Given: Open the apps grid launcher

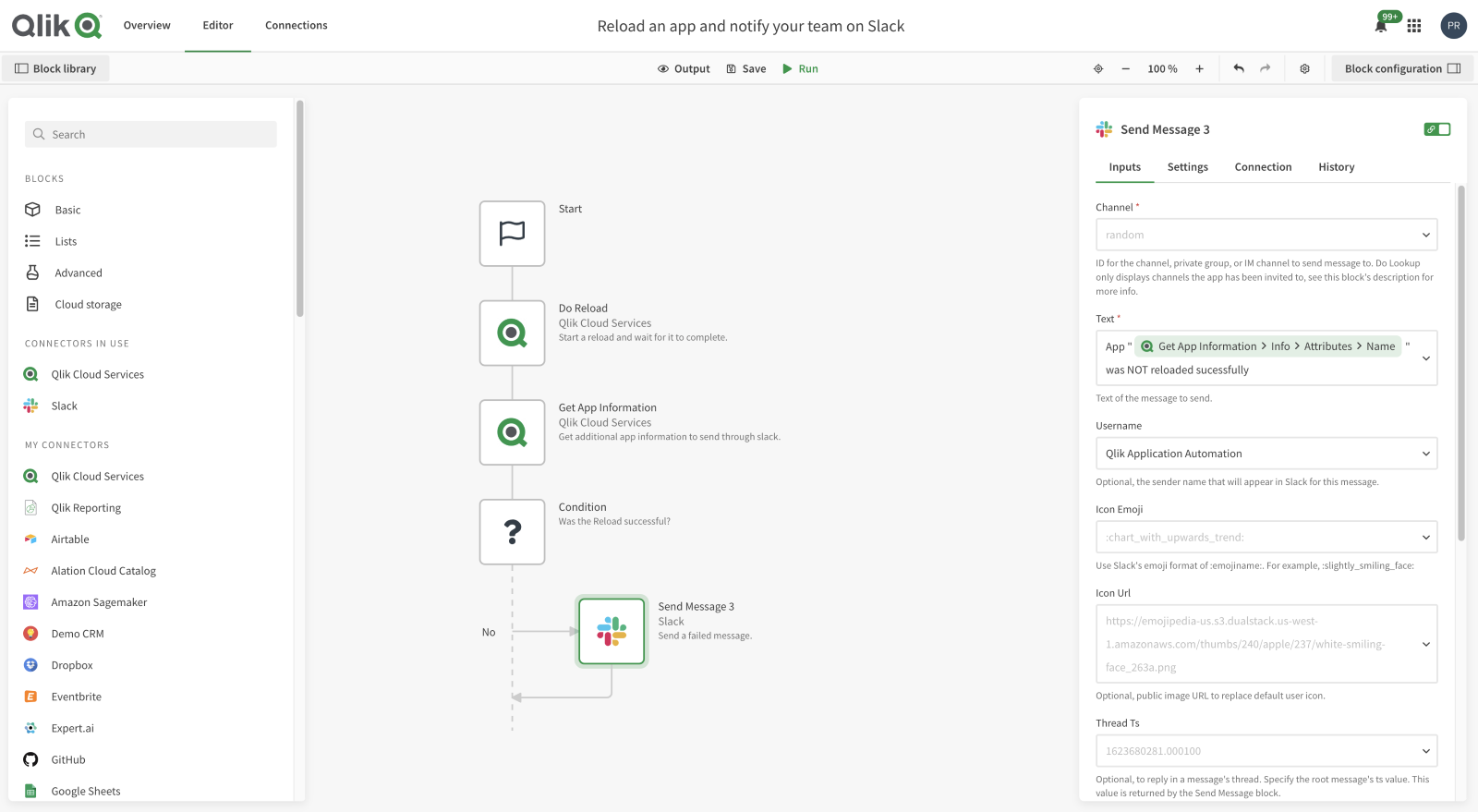Looking at the screenshot, I should [1414, 26].
